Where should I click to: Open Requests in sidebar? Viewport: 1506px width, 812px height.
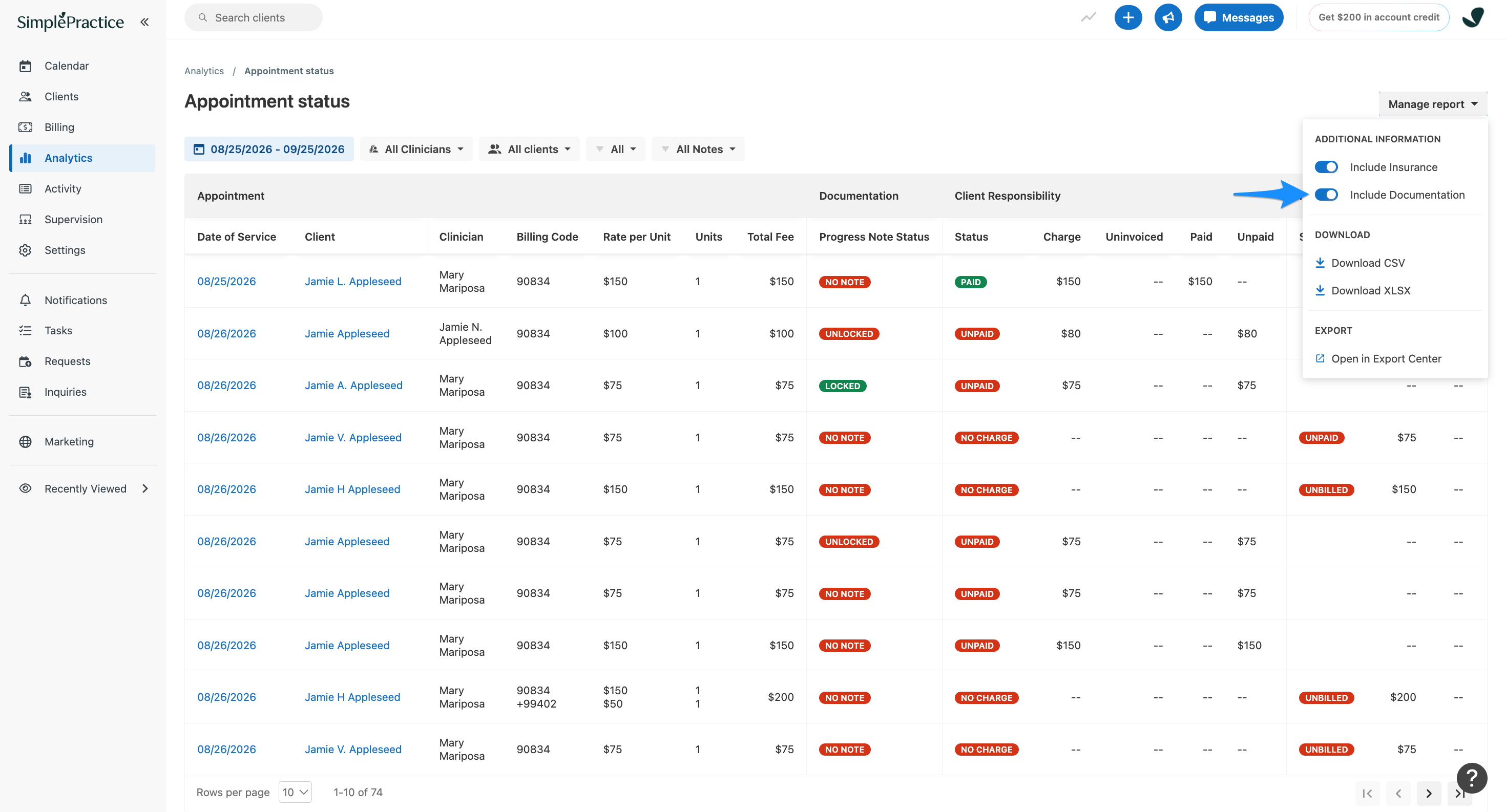82,361
